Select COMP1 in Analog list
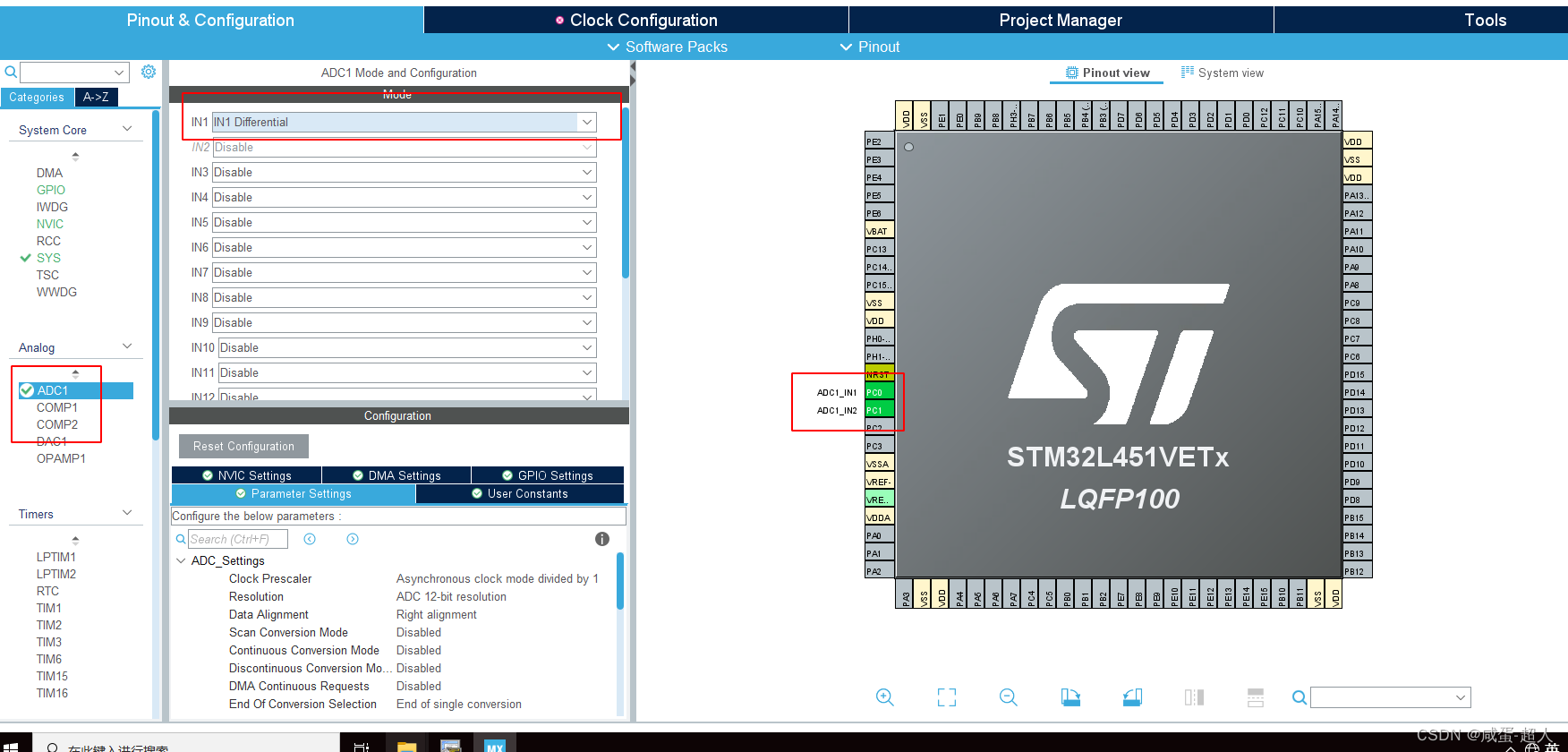Viewport: 1568px width, 752px height. (x=57, y=407)
